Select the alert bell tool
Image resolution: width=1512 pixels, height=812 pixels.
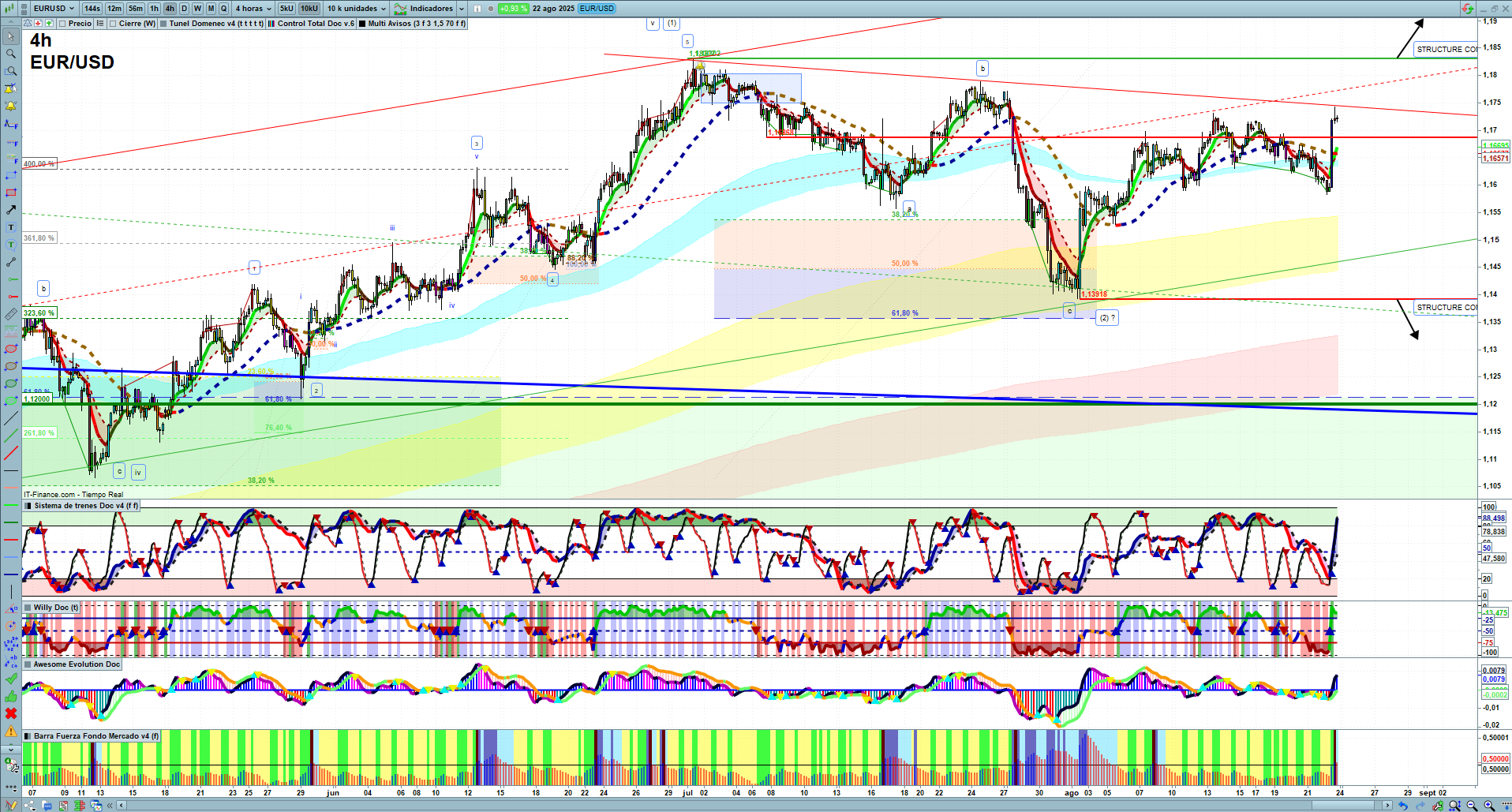(11, 106)
